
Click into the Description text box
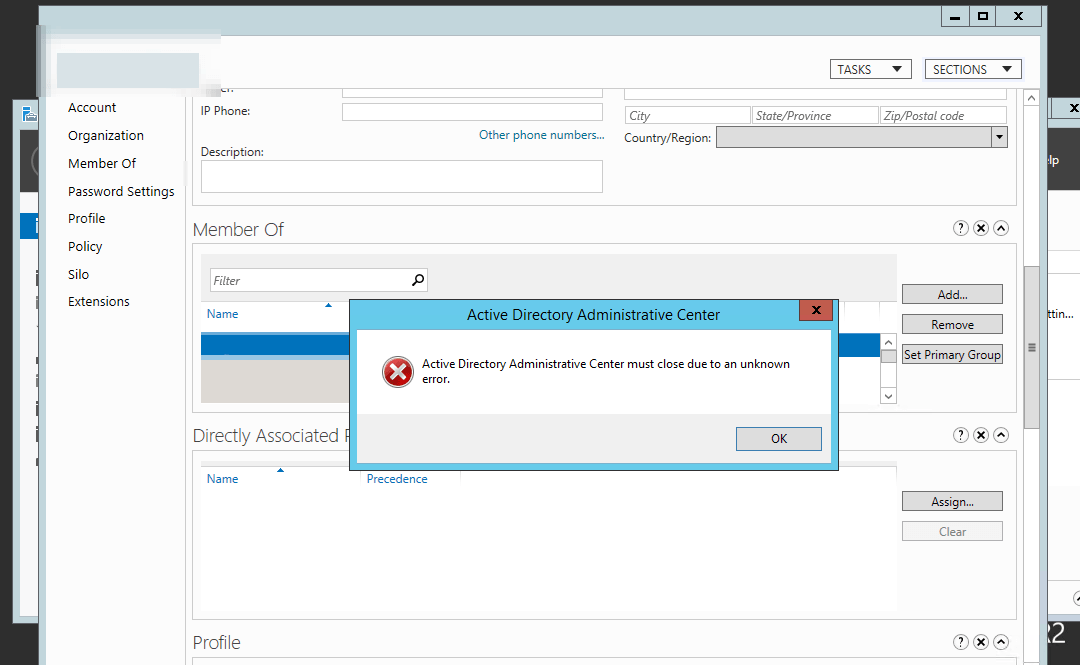pos(402,176)
